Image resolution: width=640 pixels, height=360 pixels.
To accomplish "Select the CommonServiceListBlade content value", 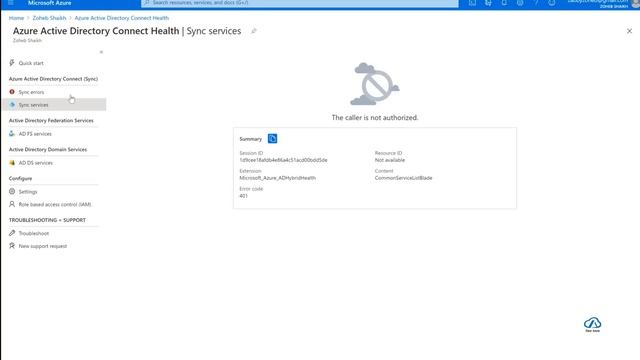I will pyautogui.click(x=403, y=178).
